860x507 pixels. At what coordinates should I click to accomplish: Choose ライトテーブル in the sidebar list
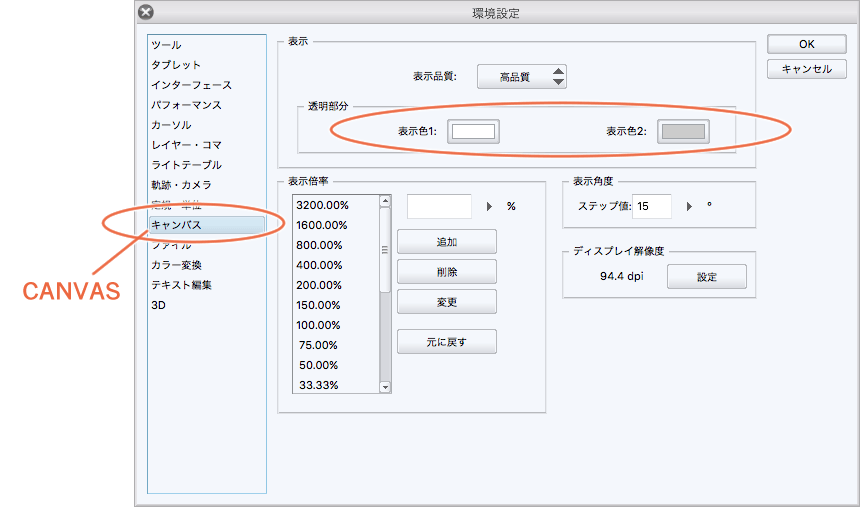pos(186,165)
